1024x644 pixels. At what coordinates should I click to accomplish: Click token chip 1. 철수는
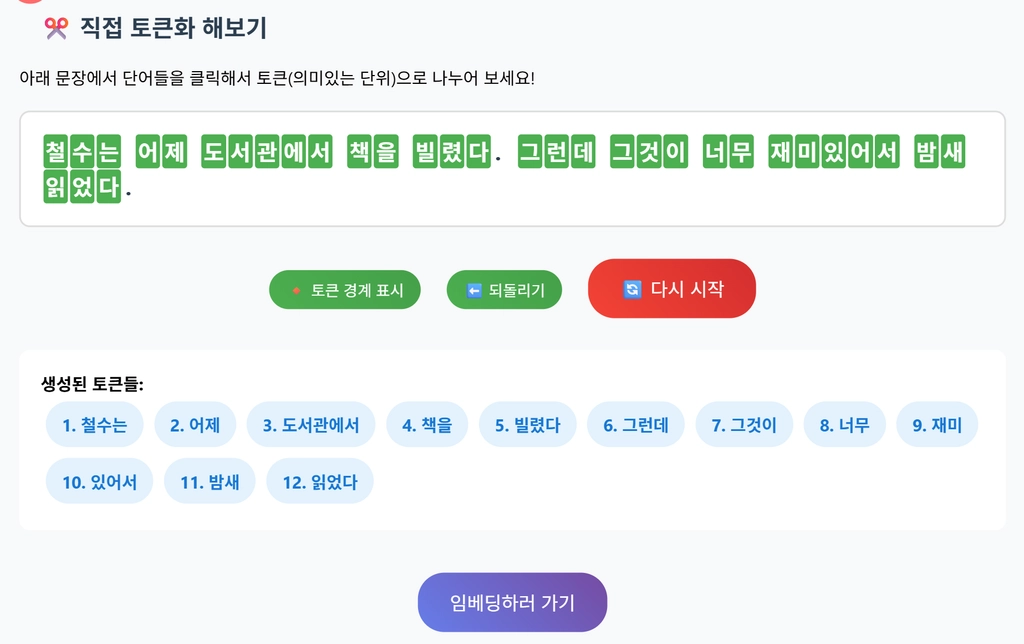95,425
